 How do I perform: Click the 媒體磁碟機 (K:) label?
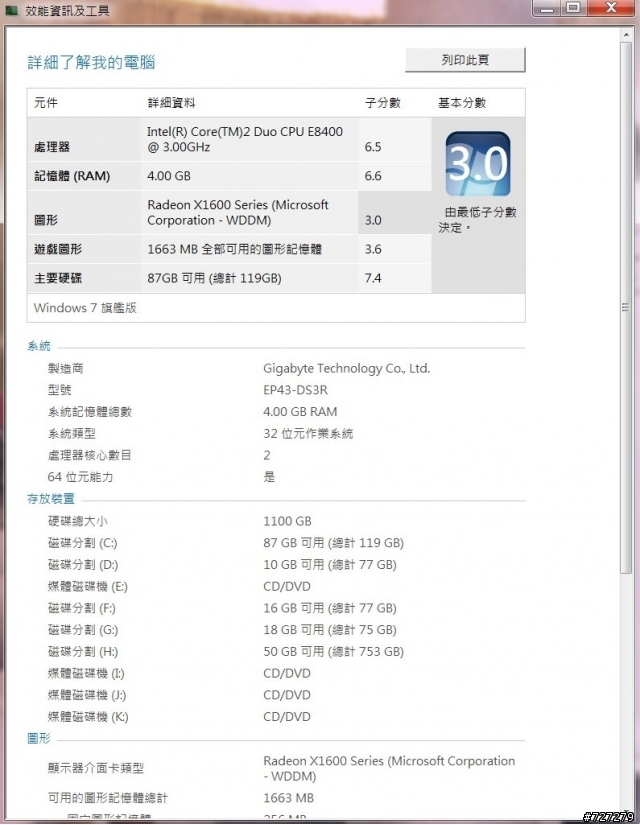88,717
